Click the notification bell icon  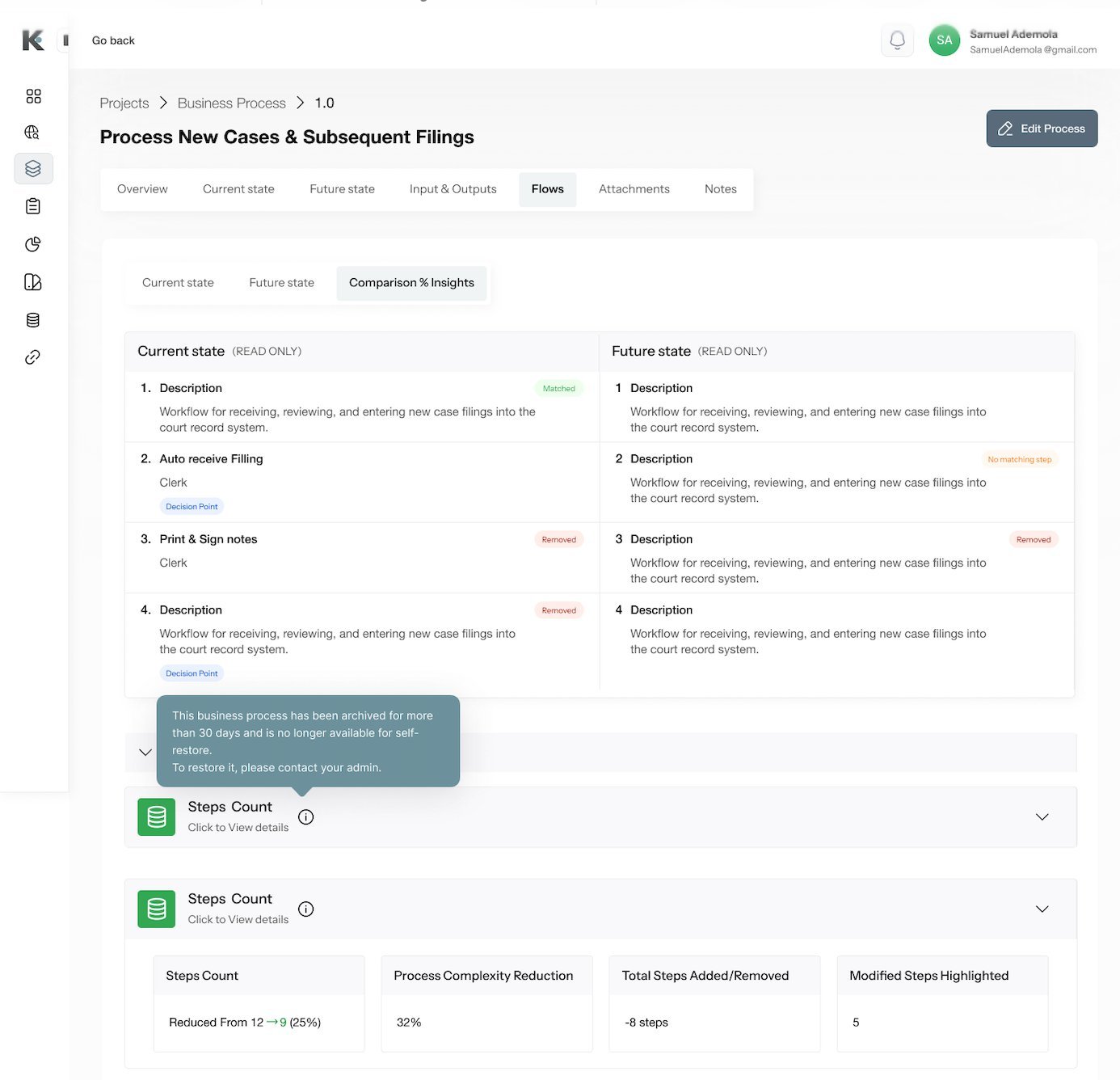click(897, 40)
